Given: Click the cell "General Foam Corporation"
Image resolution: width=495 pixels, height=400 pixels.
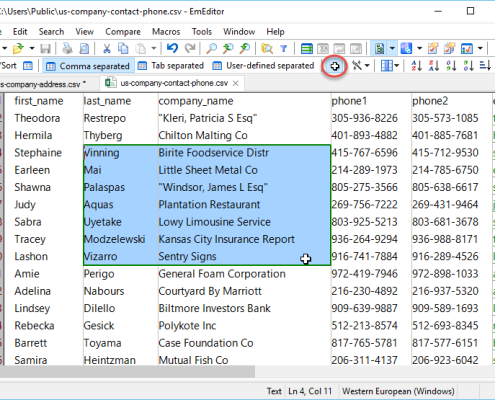Looking at the screenshot, I should click(222, 274).
